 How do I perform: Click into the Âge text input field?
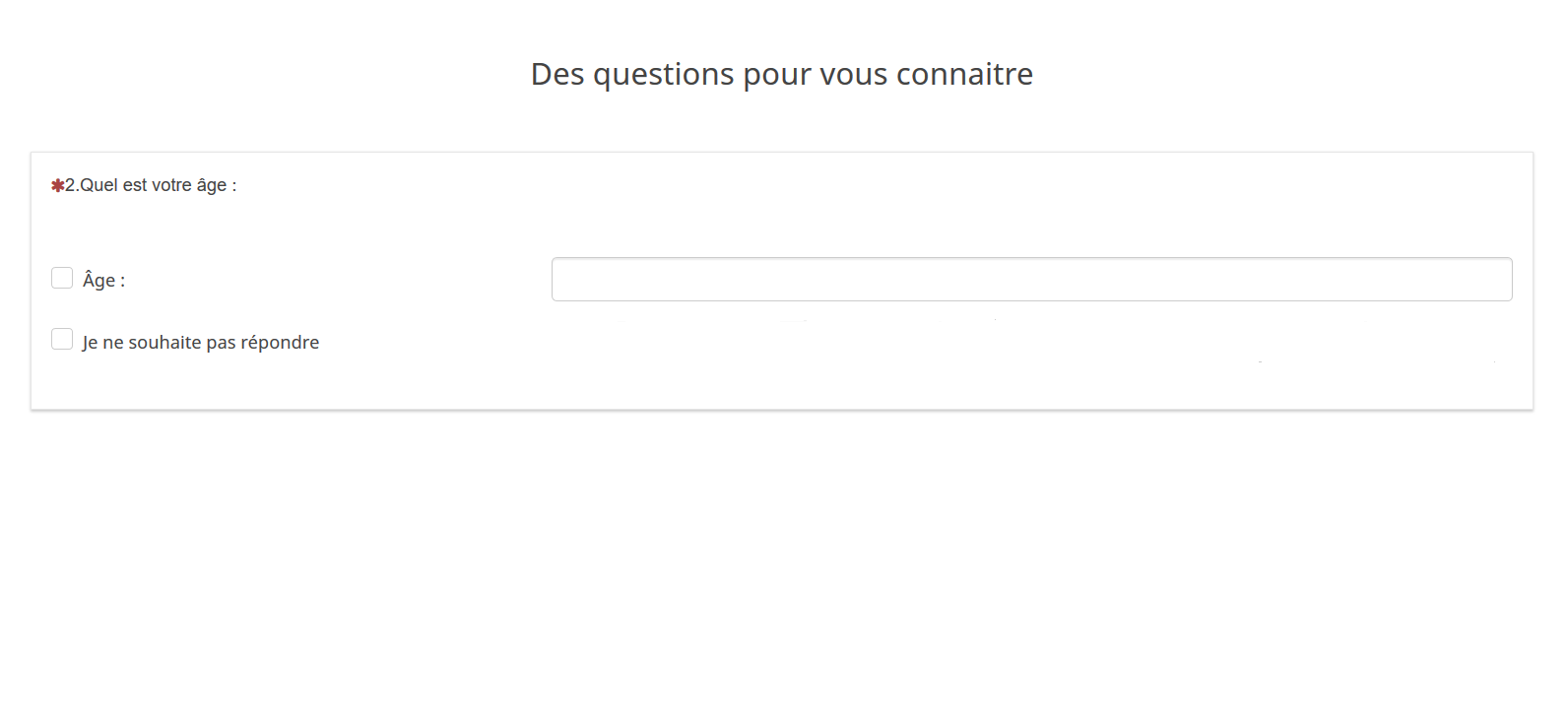1031,280
